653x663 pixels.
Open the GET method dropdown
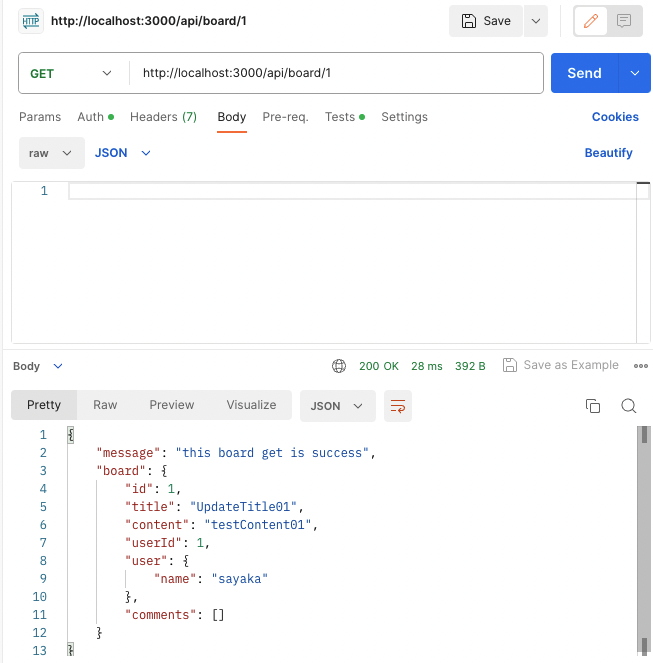coord(71,73)
